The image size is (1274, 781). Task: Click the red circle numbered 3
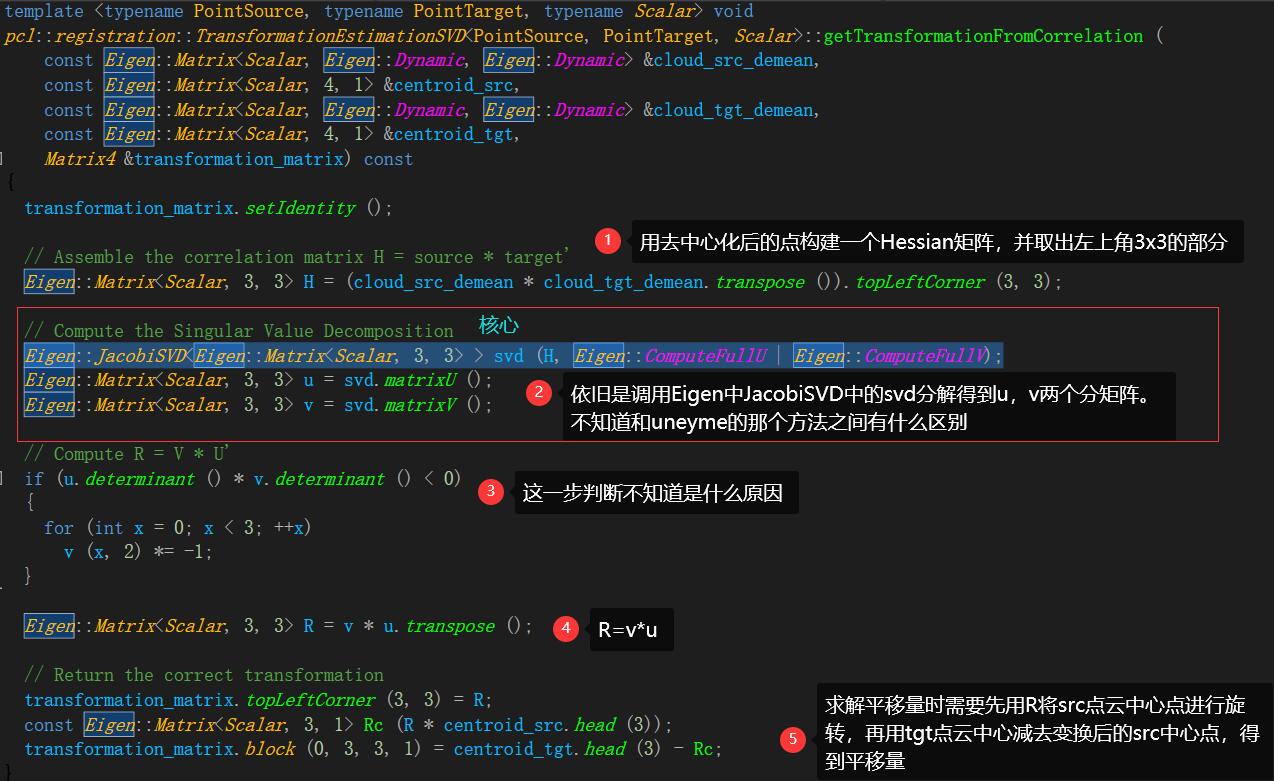(490, 491)
